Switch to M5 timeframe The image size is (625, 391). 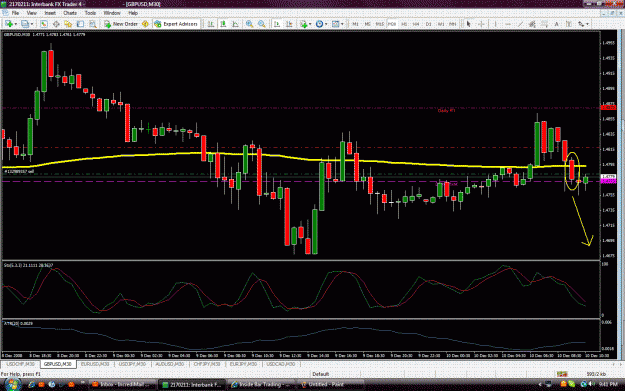368,24
